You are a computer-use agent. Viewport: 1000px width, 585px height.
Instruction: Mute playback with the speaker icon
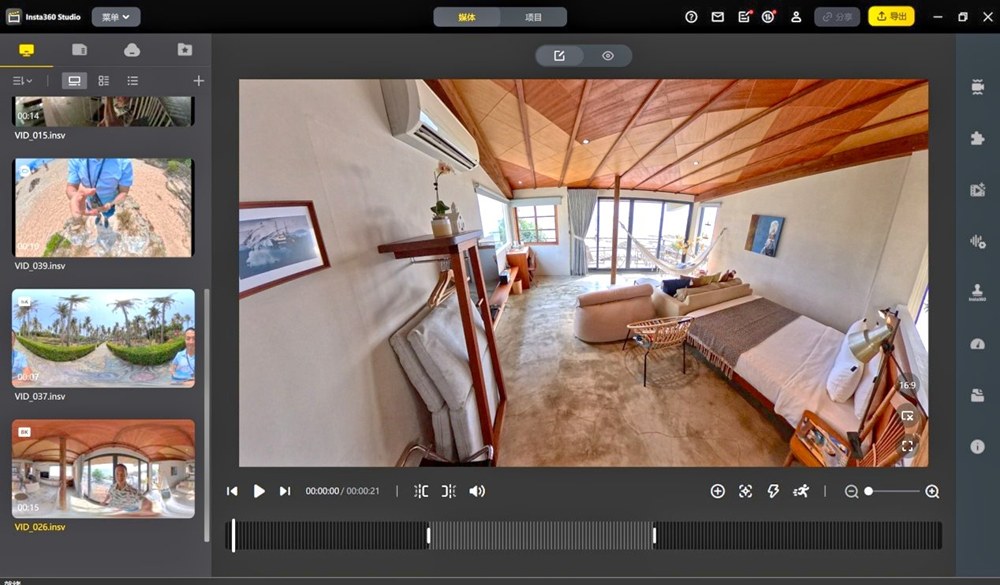click(x=477, y=491)
